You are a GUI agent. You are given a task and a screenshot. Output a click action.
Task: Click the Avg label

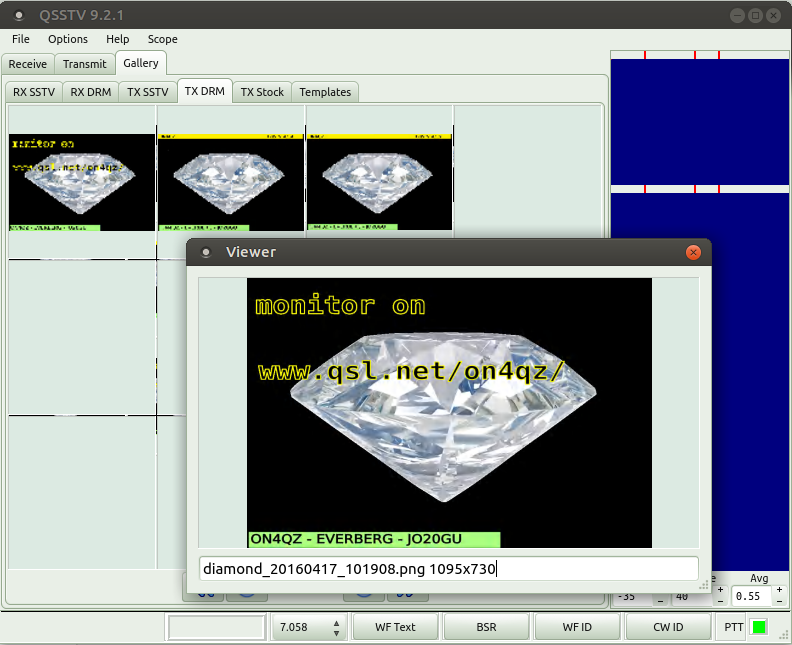pos(759,578)
